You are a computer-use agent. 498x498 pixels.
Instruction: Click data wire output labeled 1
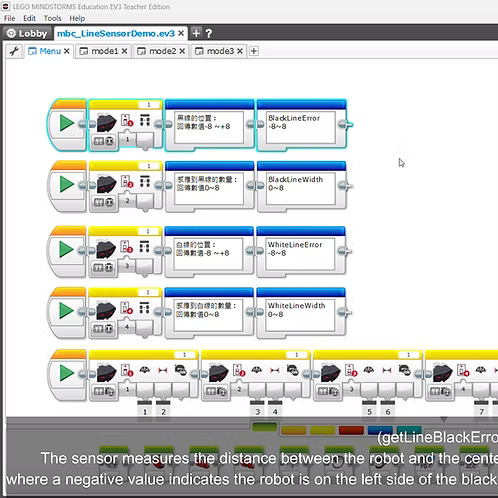pyautogui.click(x=145, y=409)
